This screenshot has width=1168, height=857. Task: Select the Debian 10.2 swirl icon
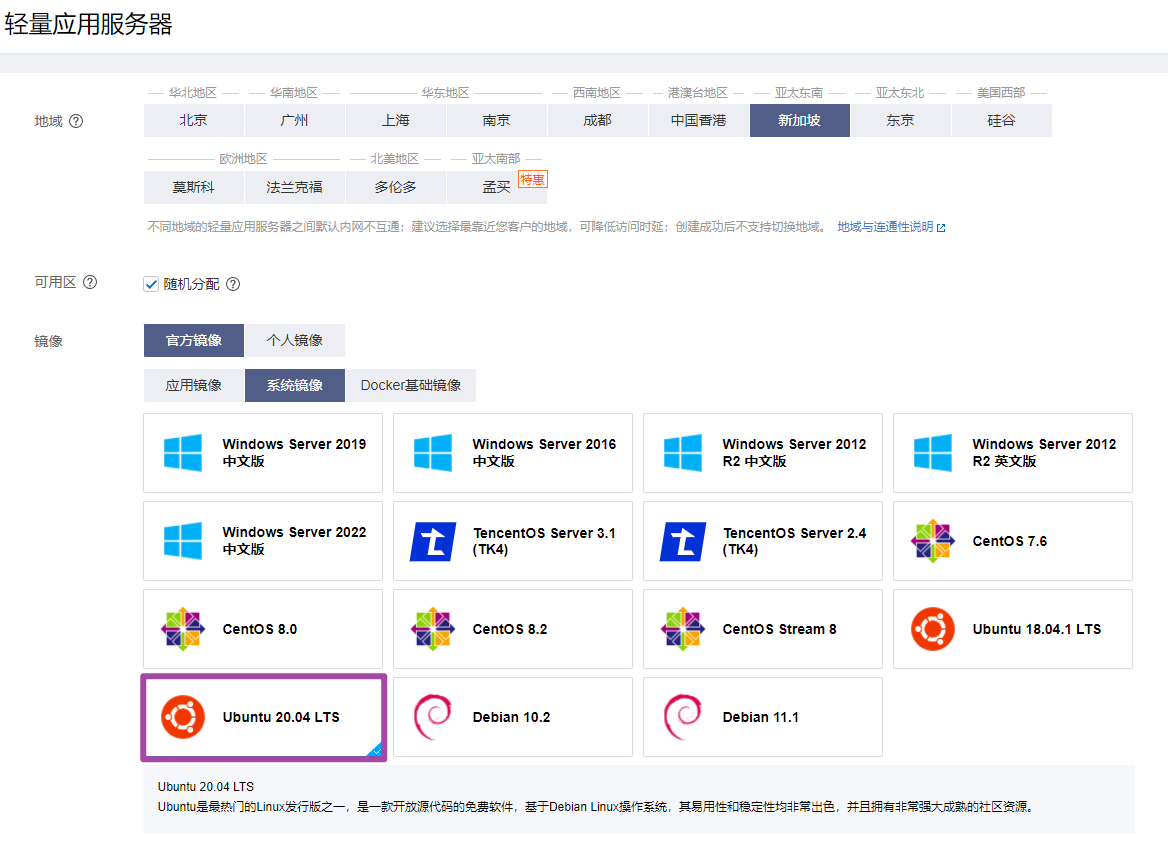coord(432,717)
